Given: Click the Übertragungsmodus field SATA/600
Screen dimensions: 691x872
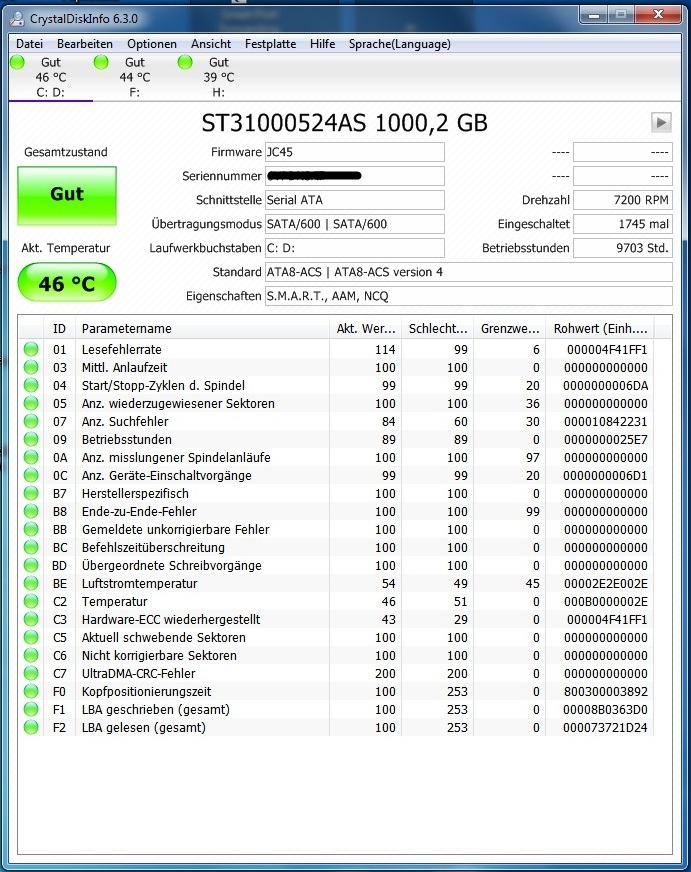Looking at the screenshot, I should [355, 224].
